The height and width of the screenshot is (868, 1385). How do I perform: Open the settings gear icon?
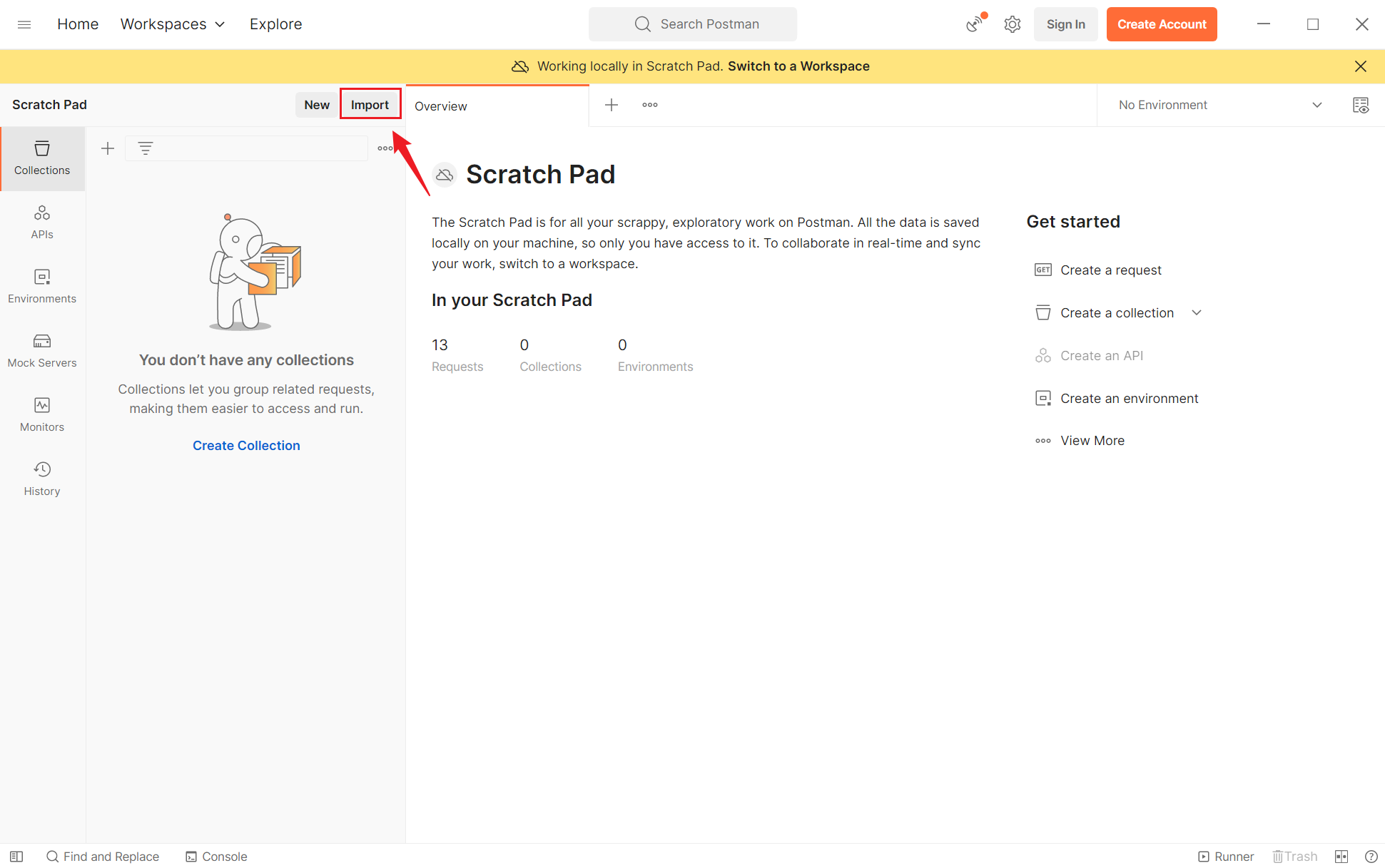click(1012, 24)
